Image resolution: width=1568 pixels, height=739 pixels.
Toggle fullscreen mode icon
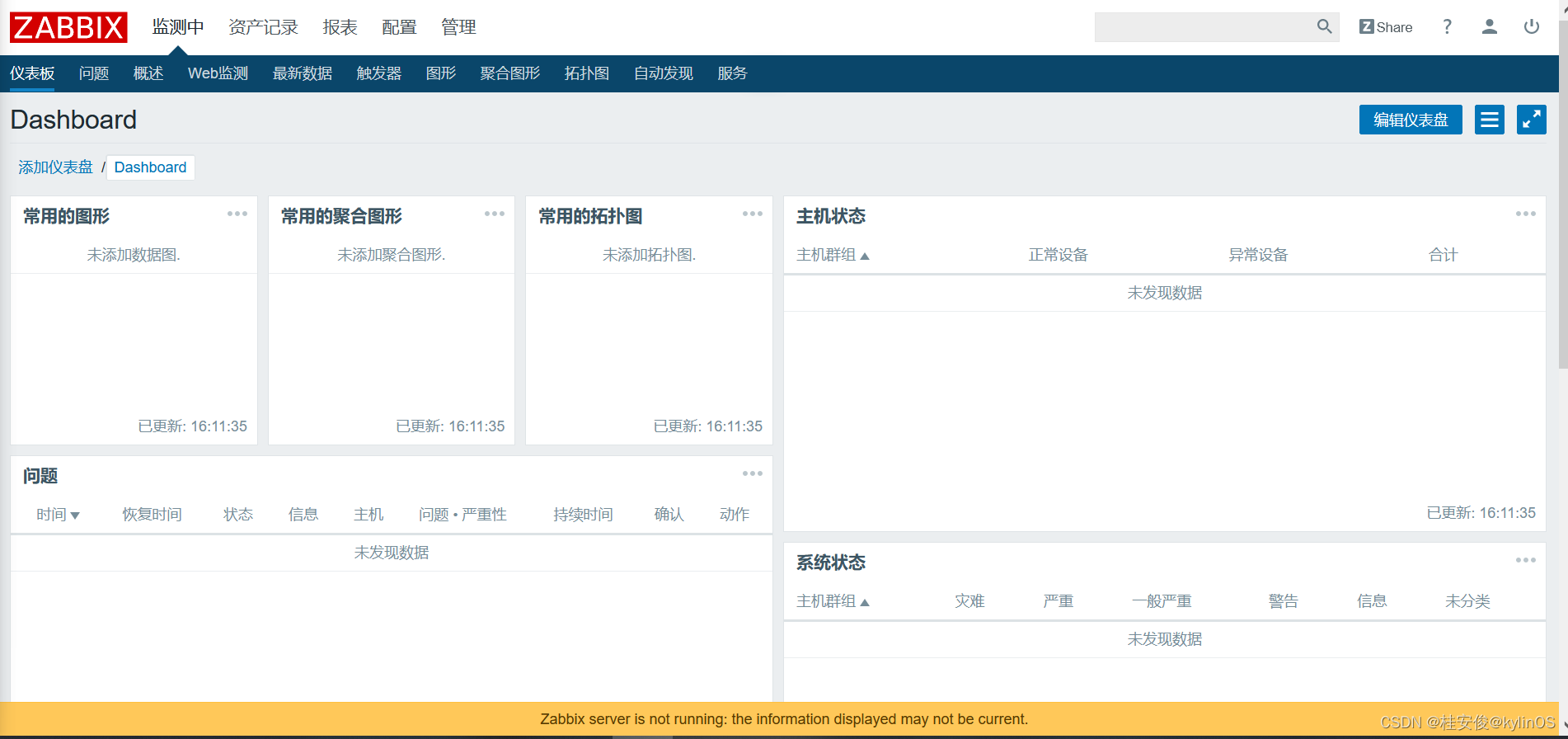click(x=1531, y=120)
